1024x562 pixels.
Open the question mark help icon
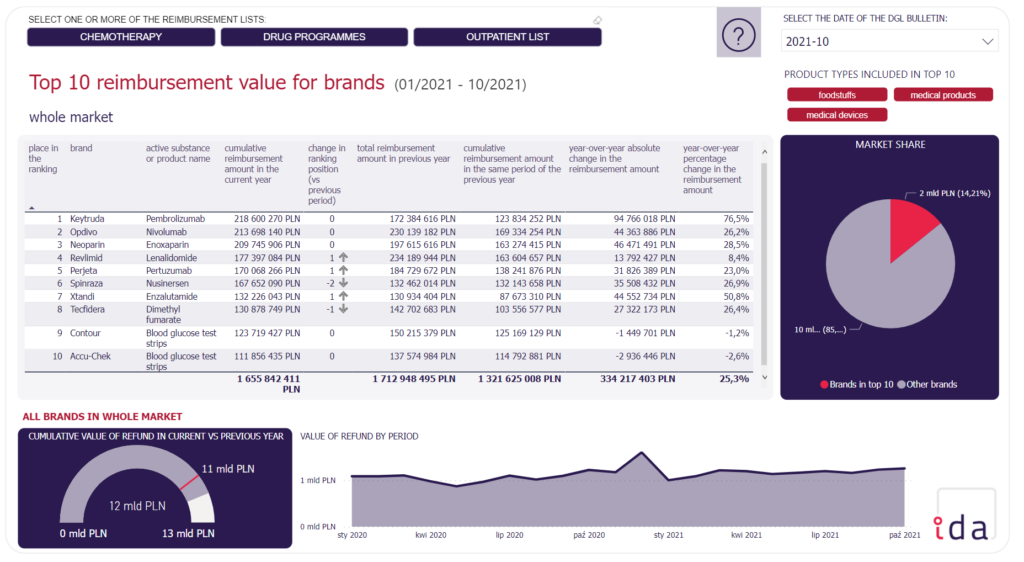739,34
